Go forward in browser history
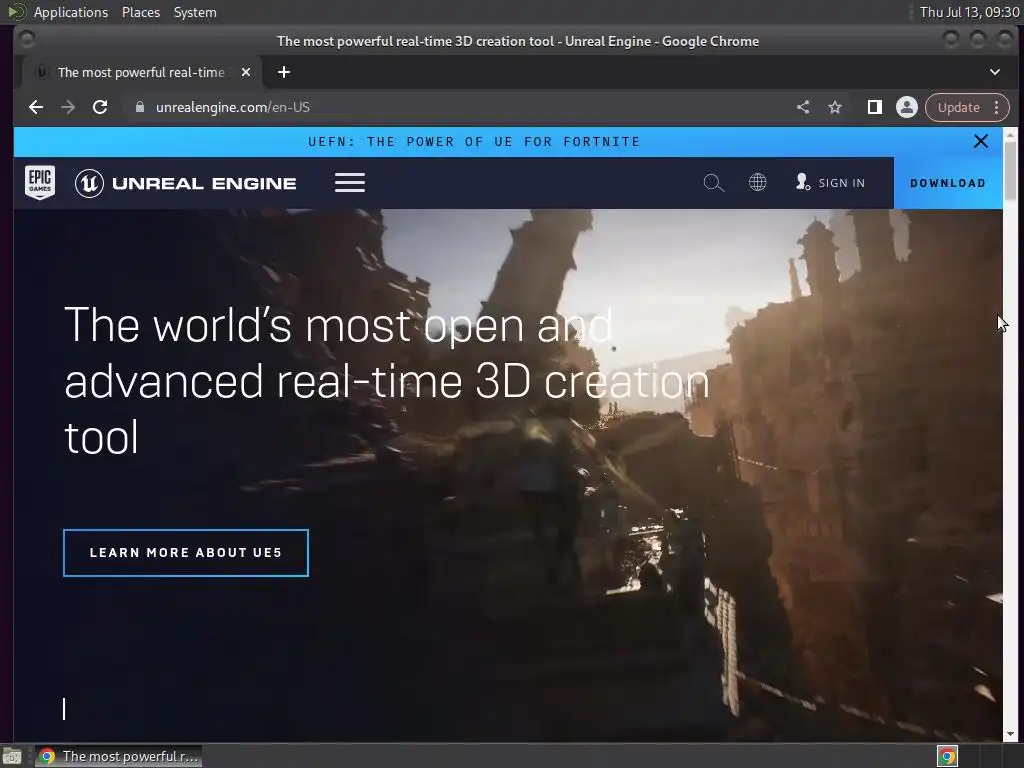This screenshot has height=768, width=1024. (x=68, y=107)
